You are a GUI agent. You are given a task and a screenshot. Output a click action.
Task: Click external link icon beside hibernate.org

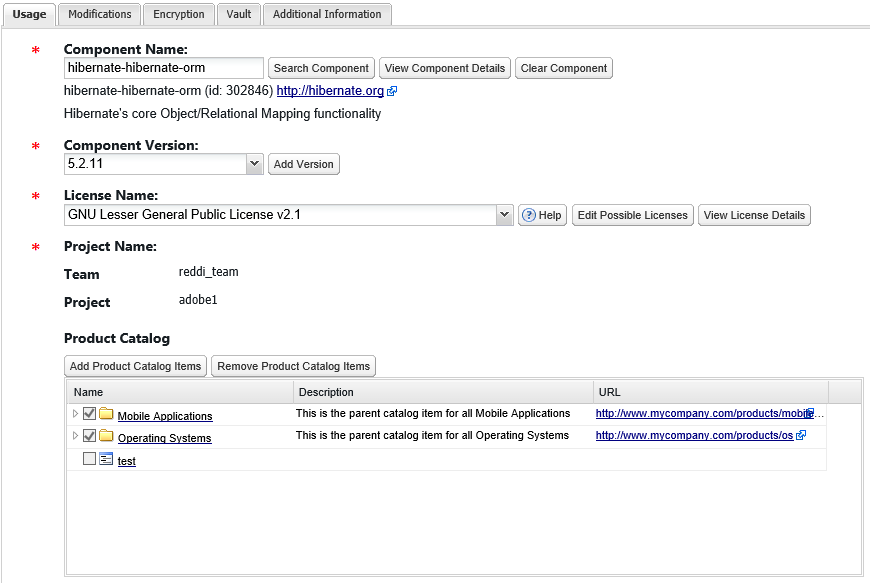coord(392,91)
